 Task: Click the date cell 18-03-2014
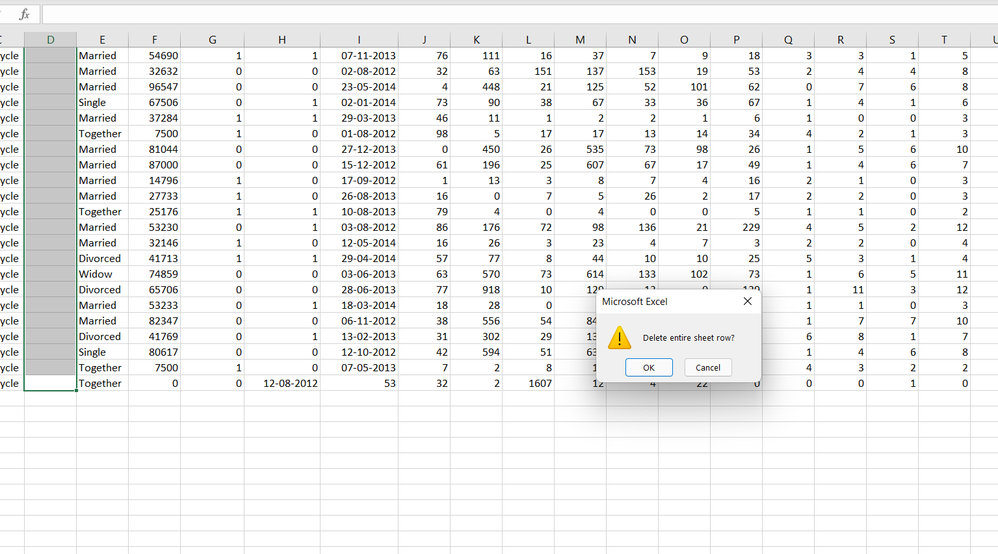point(359,305)
